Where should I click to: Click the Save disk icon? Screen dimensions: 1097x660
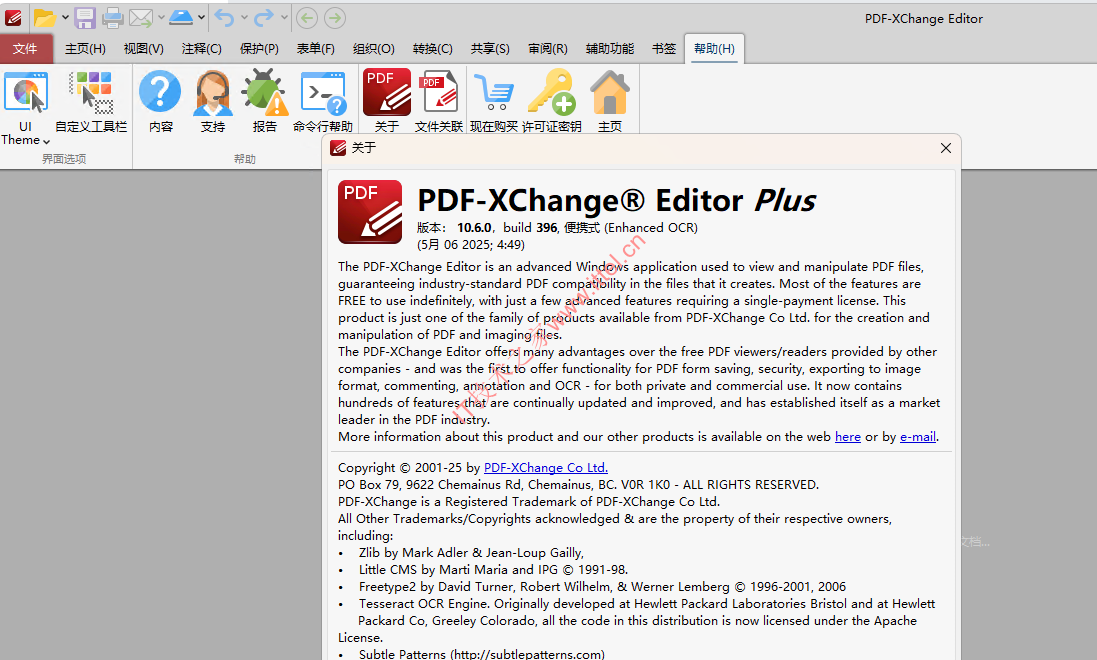click(x=85, y=17)
